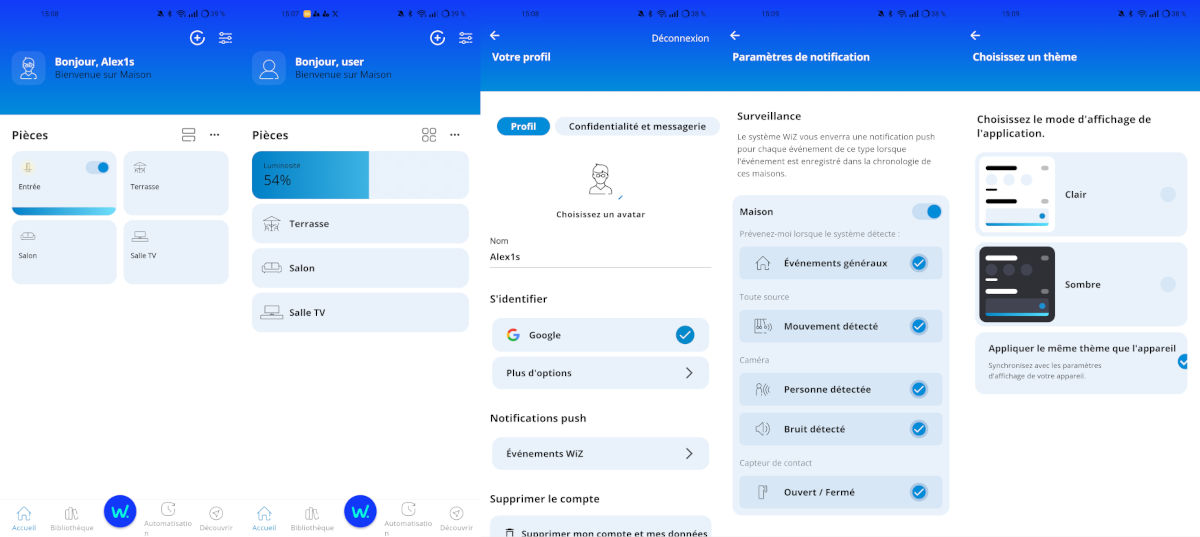The height and width of the screenshot is (537, 1200).
Task: Select the Sombre theme radio button
Action: [x=1167, y=285]
